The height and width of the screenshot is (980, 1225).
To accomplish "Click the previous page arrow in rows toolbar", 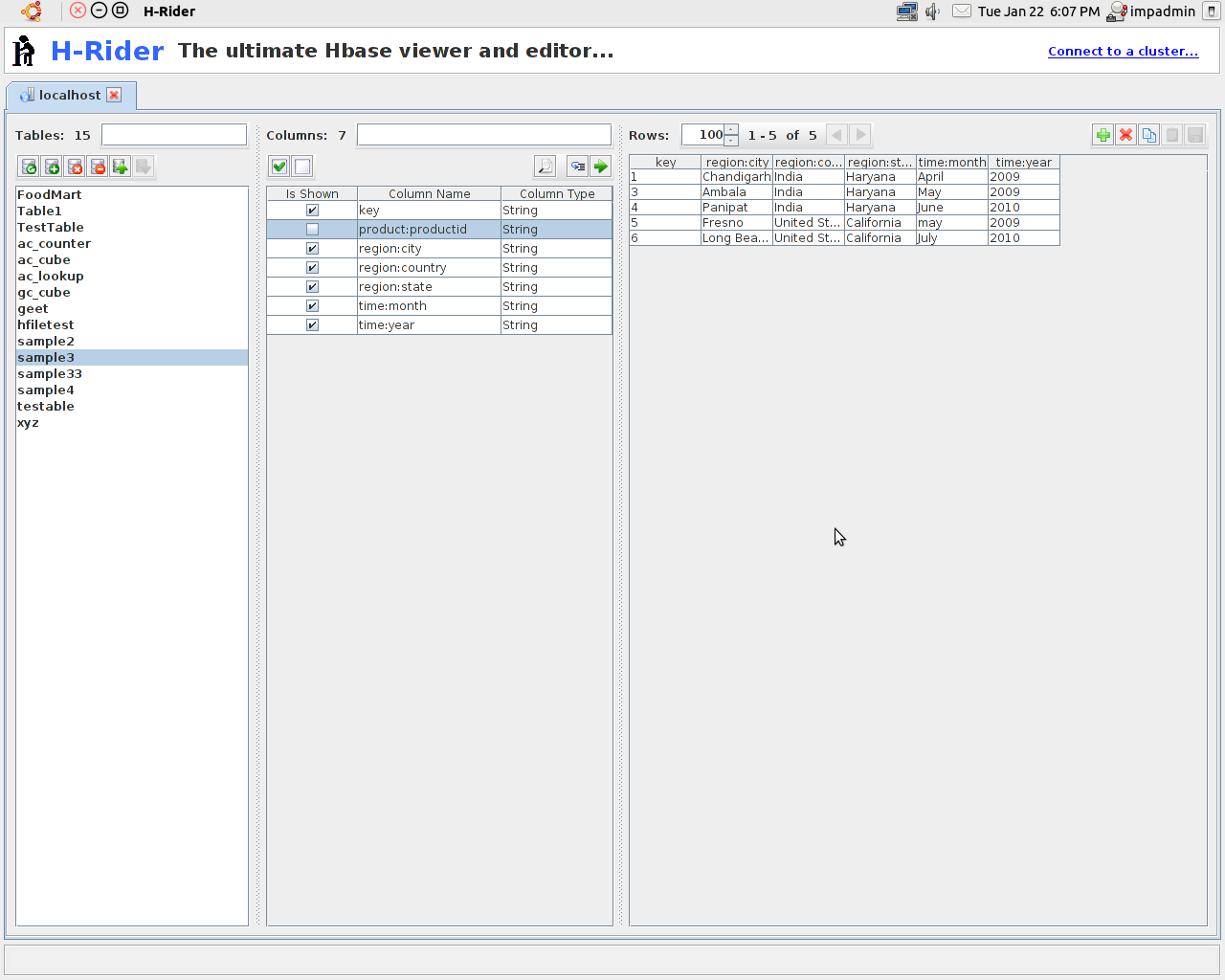I will pyautogui.click(x=836, y=135).
